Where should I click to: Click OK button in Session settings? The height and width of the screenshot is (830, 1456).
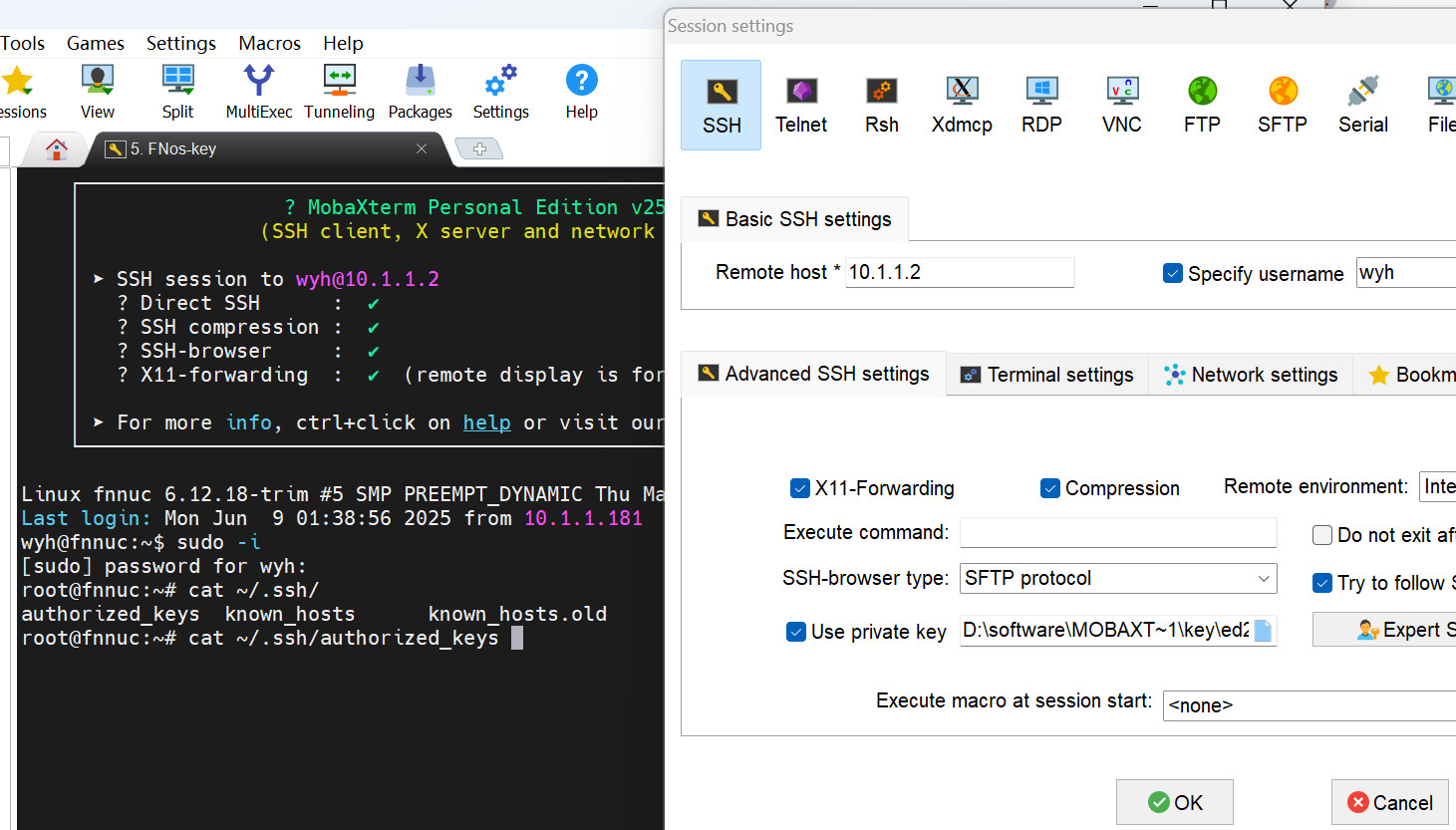pos(1175,802)
